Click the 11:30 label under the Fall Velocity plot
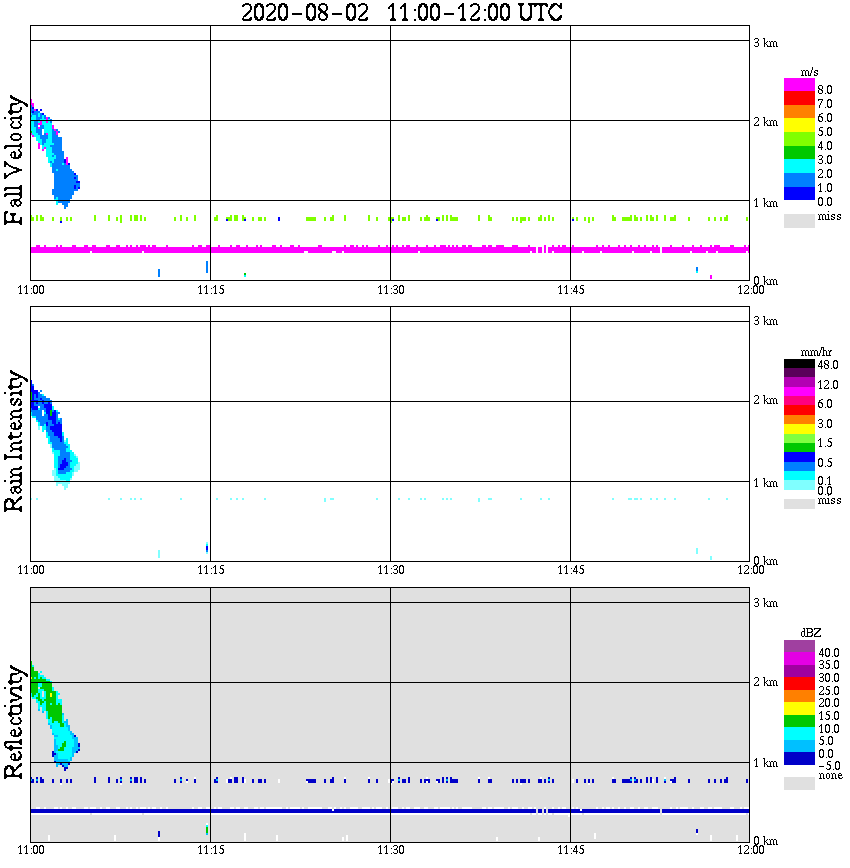This screenshot has width=850, height=868. pyautogui.click(x=391, y=290)
